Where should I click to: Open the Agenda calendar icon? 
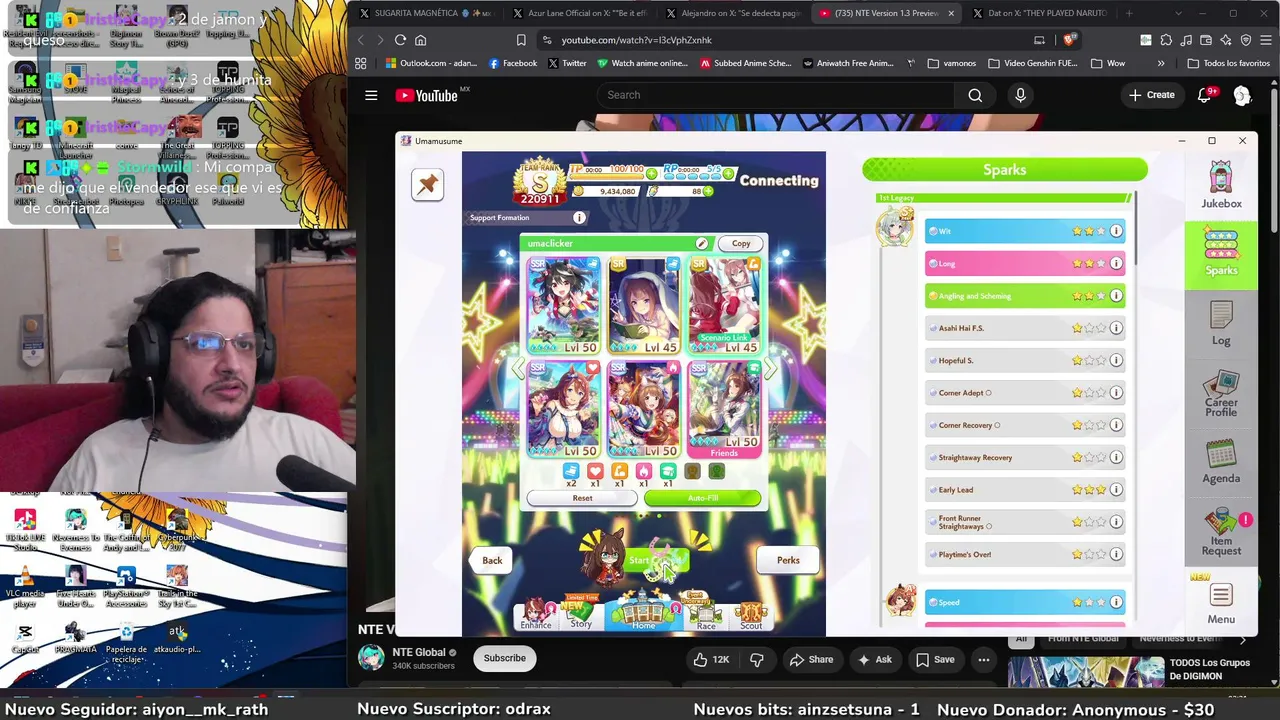[x=1221, y=462]
